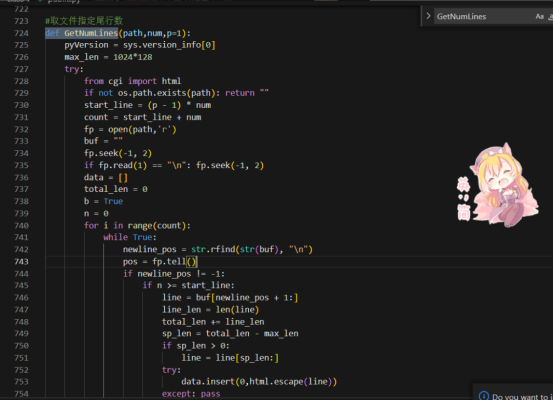Click the info icon in the notification popup
Image resolution: width=553 pixels, height=400 pixels.
484,396
